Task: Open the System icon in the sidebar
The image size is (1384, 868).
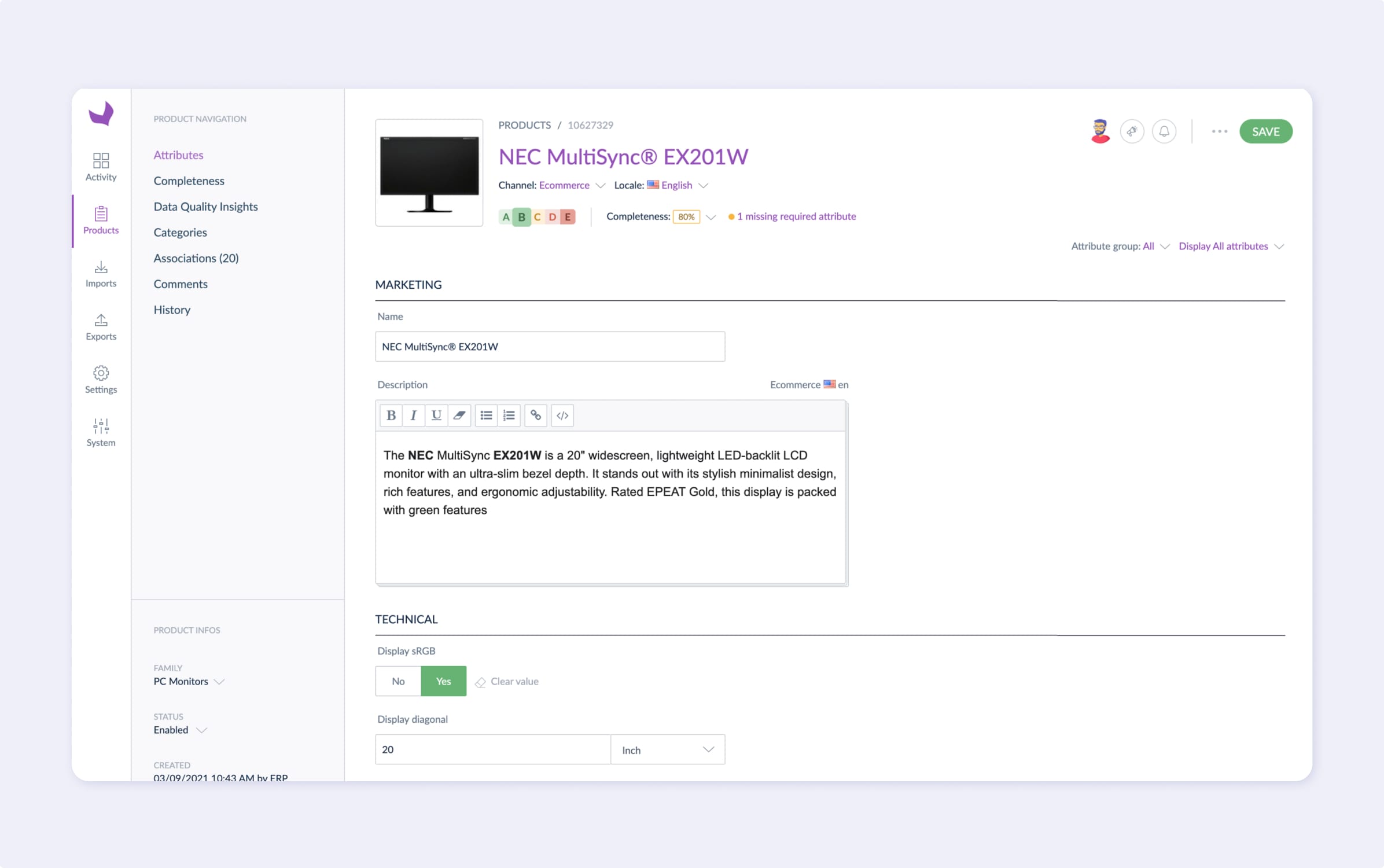Action: click(x=101, y=432)
